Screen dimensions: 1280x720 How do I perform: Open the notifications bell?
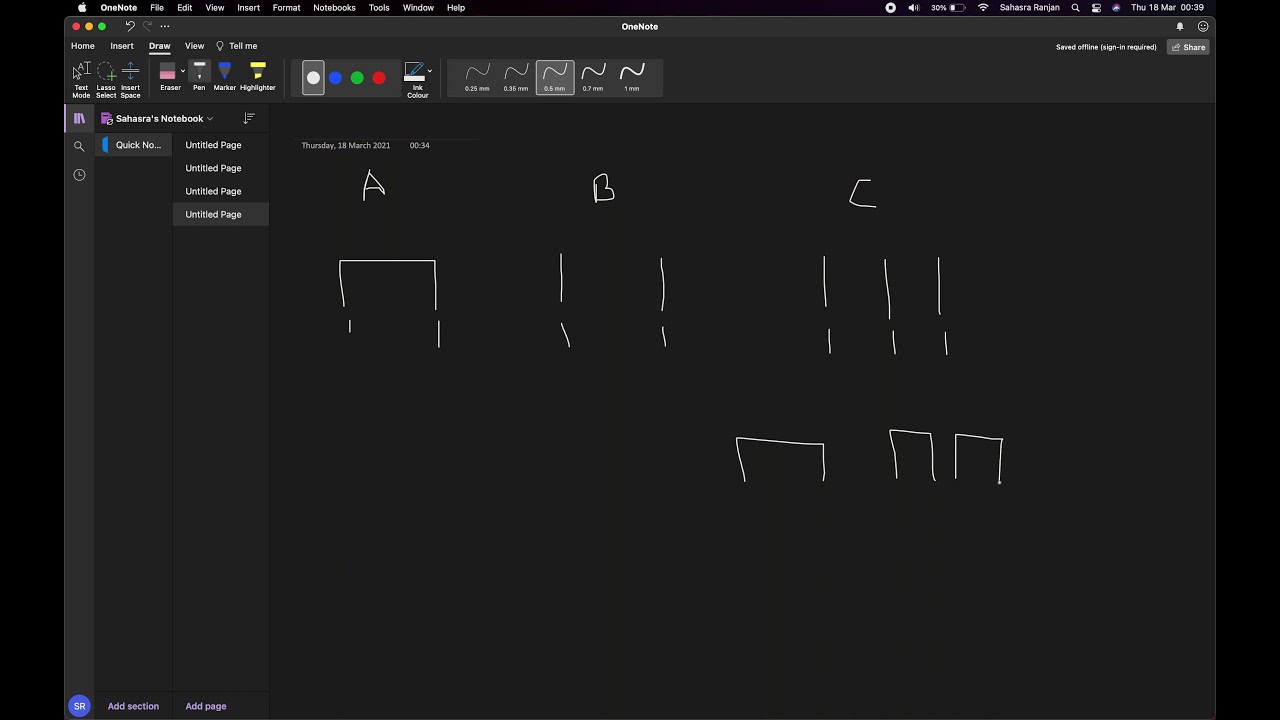(1180, 27)
